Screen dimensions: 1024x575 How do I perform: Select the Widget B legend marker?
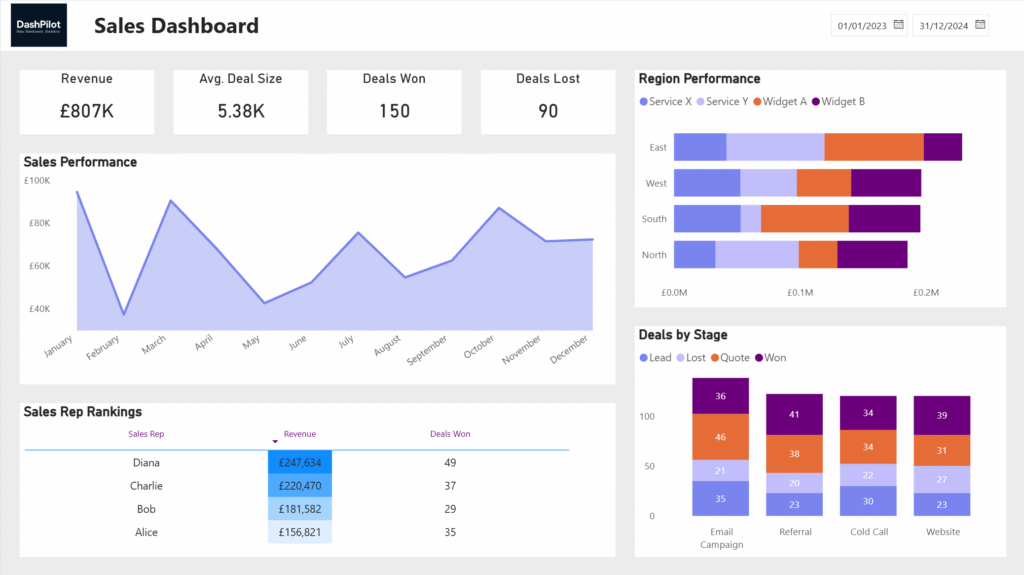pyautogui.click(x=816, y=102)
